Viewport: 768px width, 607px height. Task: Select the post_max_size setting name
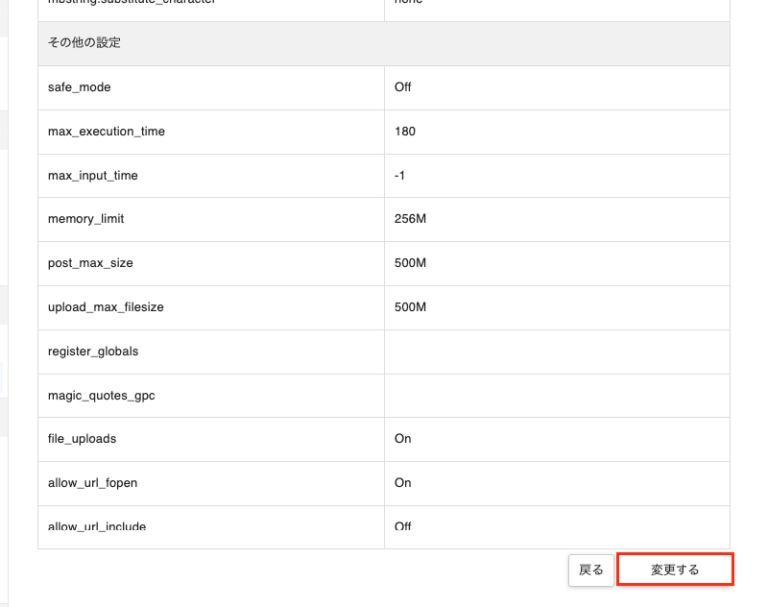pos(90,263)
